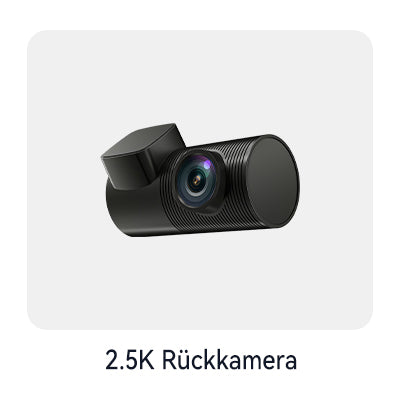
Task: Click the center of the camera lens glass
Action: point(195,180)
